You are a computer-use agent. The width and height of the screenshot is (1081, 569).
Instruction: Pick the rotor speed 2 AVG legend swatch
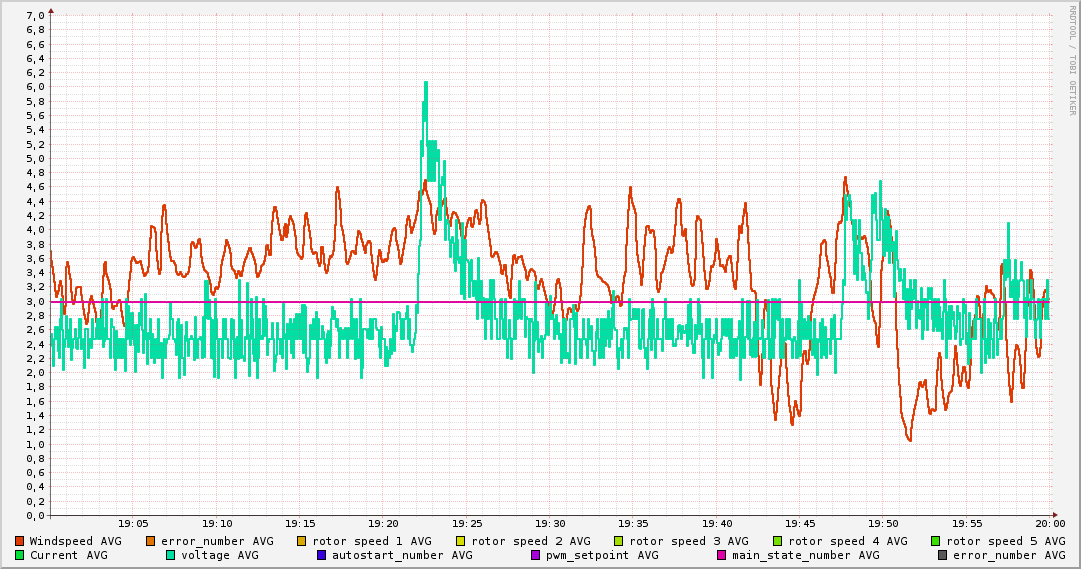point(461,541)
